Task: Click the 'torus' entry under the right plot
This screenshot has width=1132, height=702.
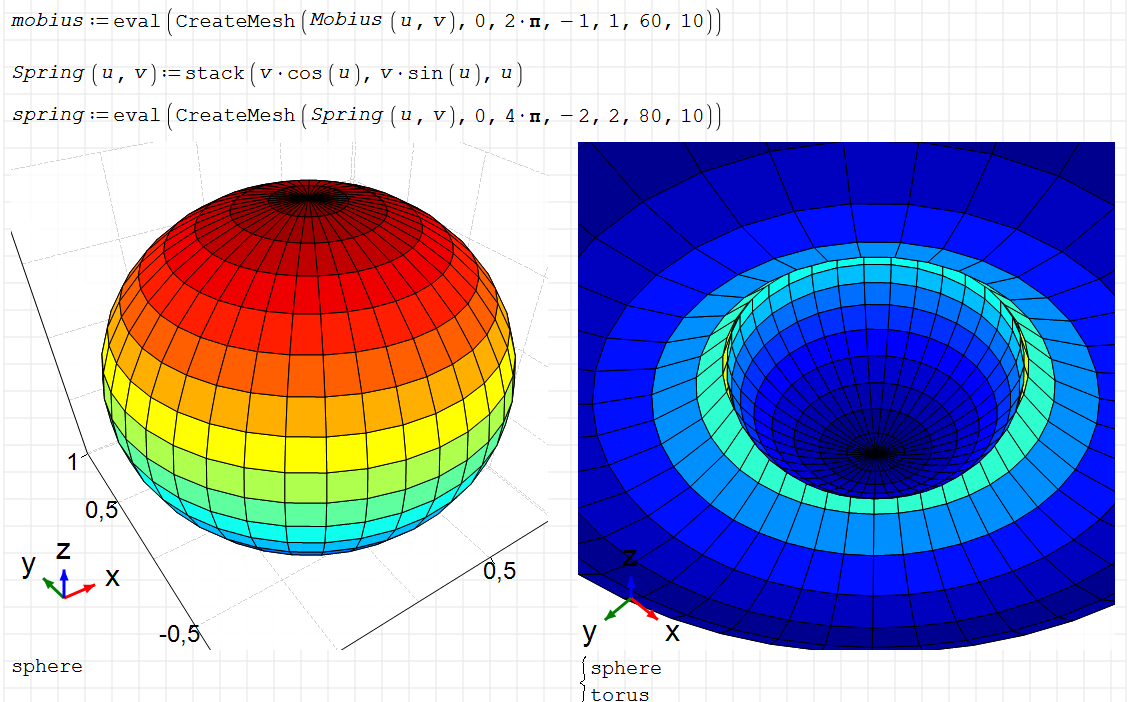Action: pyautogui.click(x=620, y=693)
